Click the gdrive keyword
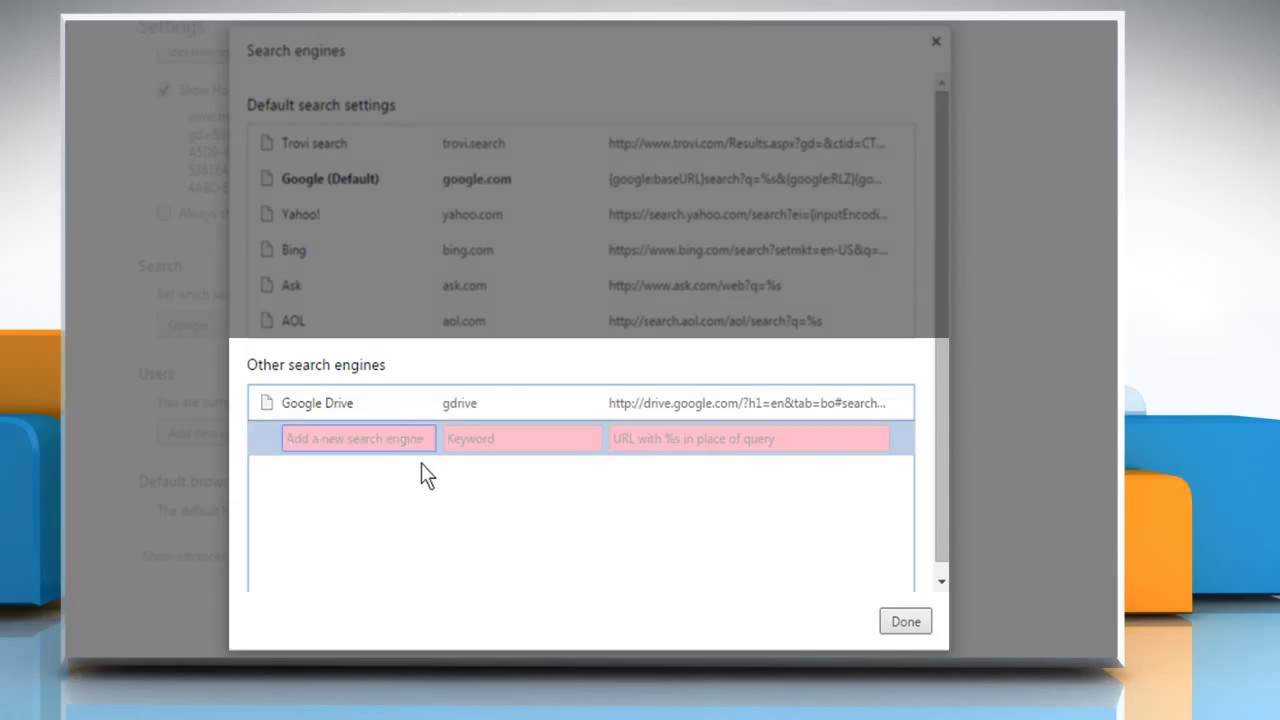The width and height of the screenshot is (1280, 720). pos(459,403)
